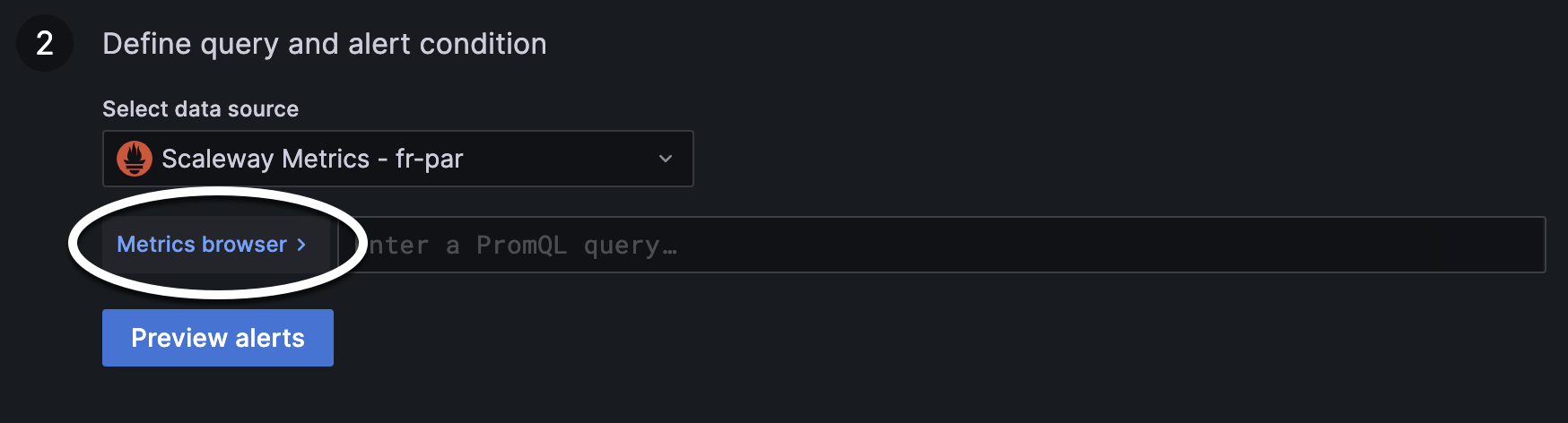Click the Preview alerts button
The height and width of the screenshot is (423, 1568).
click(218, 338)
